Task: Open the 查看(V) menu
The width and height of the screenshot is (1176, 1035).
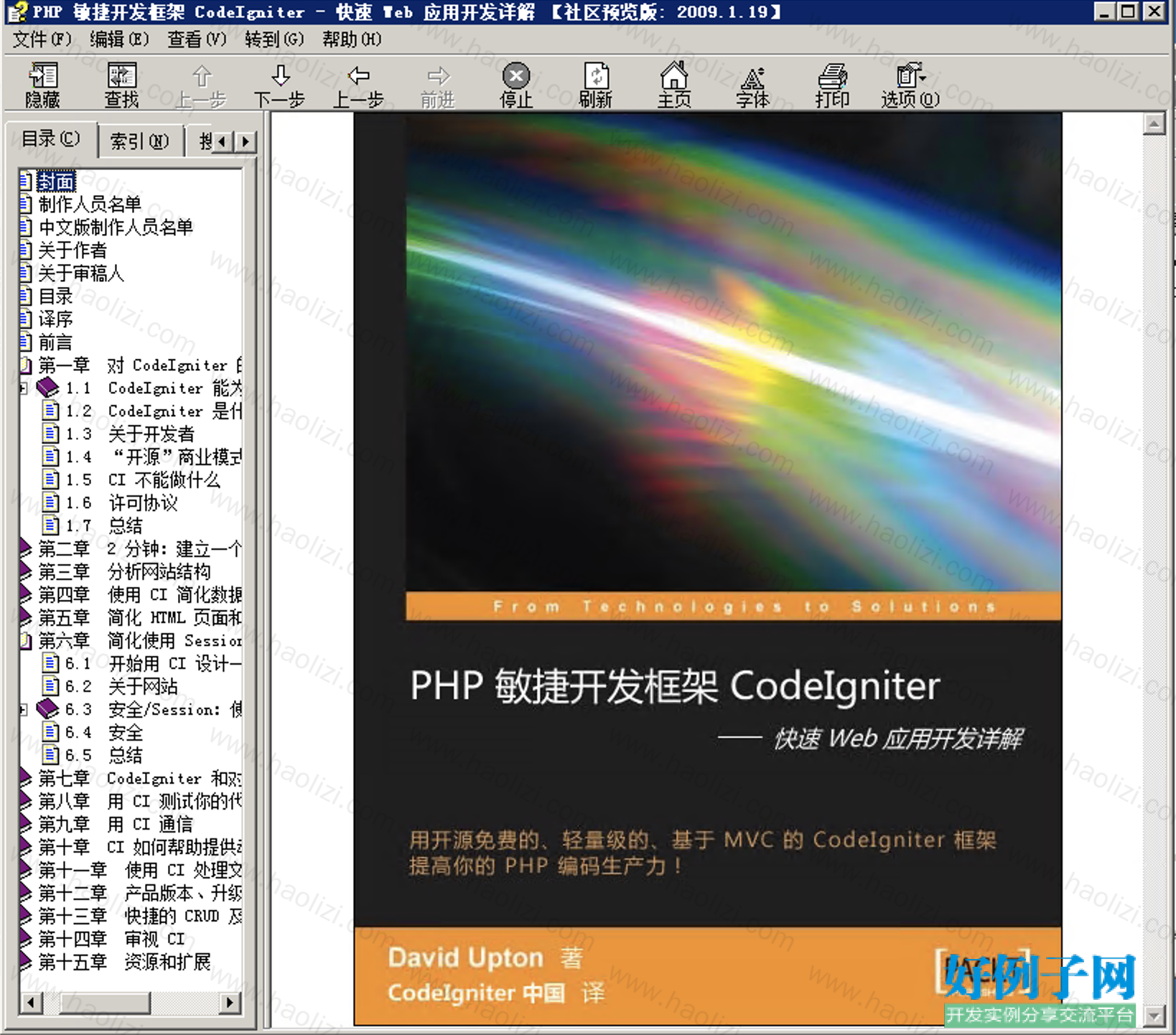Action: [x=197, y=39]
